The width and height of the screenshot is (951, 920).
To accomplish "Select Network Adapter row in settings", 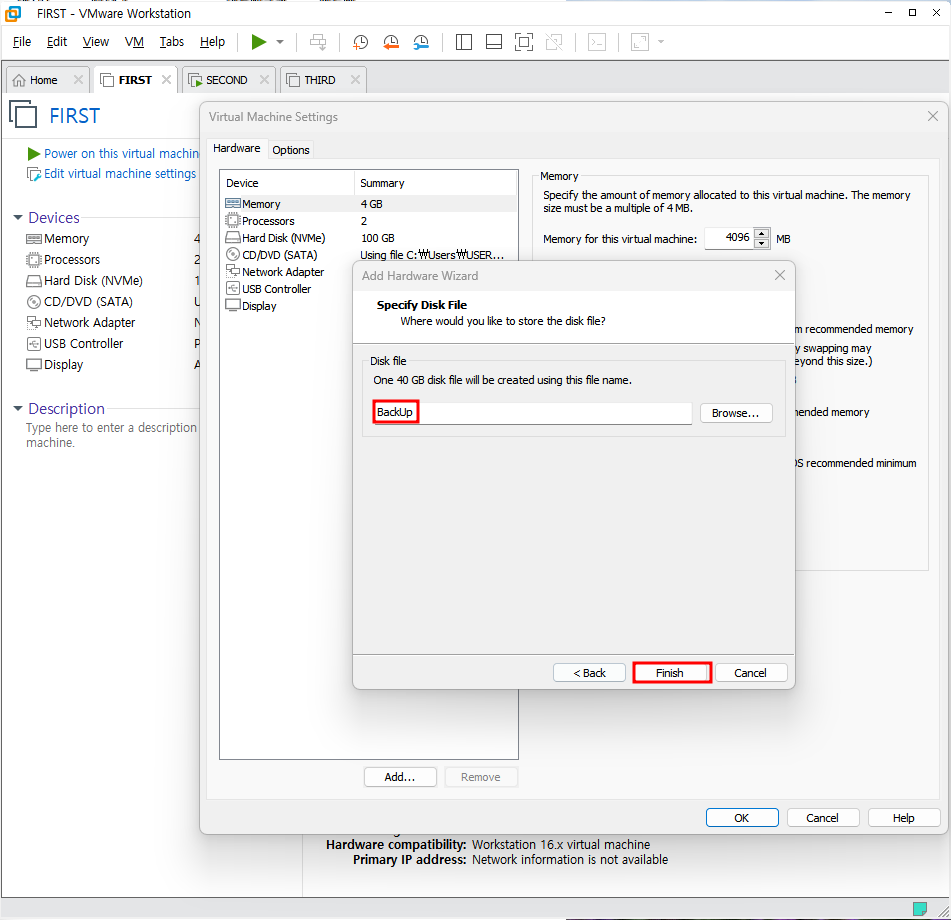I will pyautogui.click(x=283, y=272).
